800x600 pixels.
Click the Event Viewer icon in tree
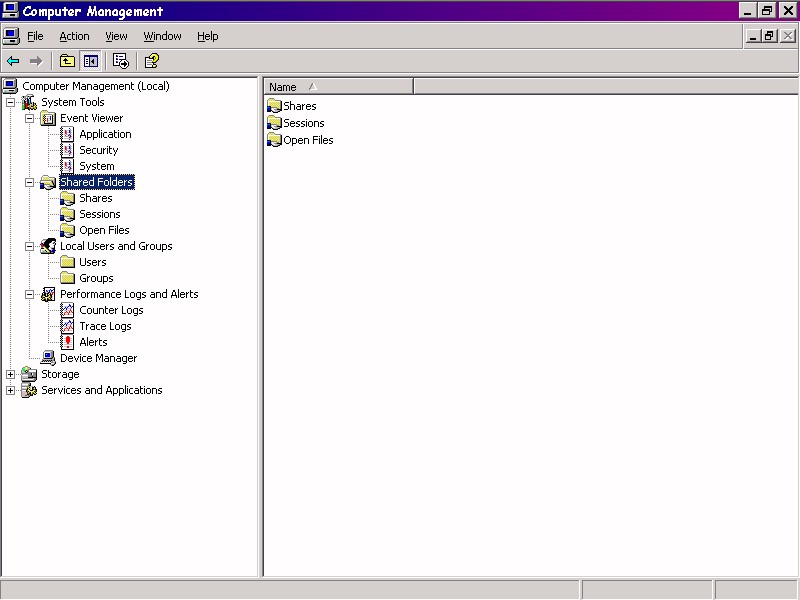pos(48,118)
